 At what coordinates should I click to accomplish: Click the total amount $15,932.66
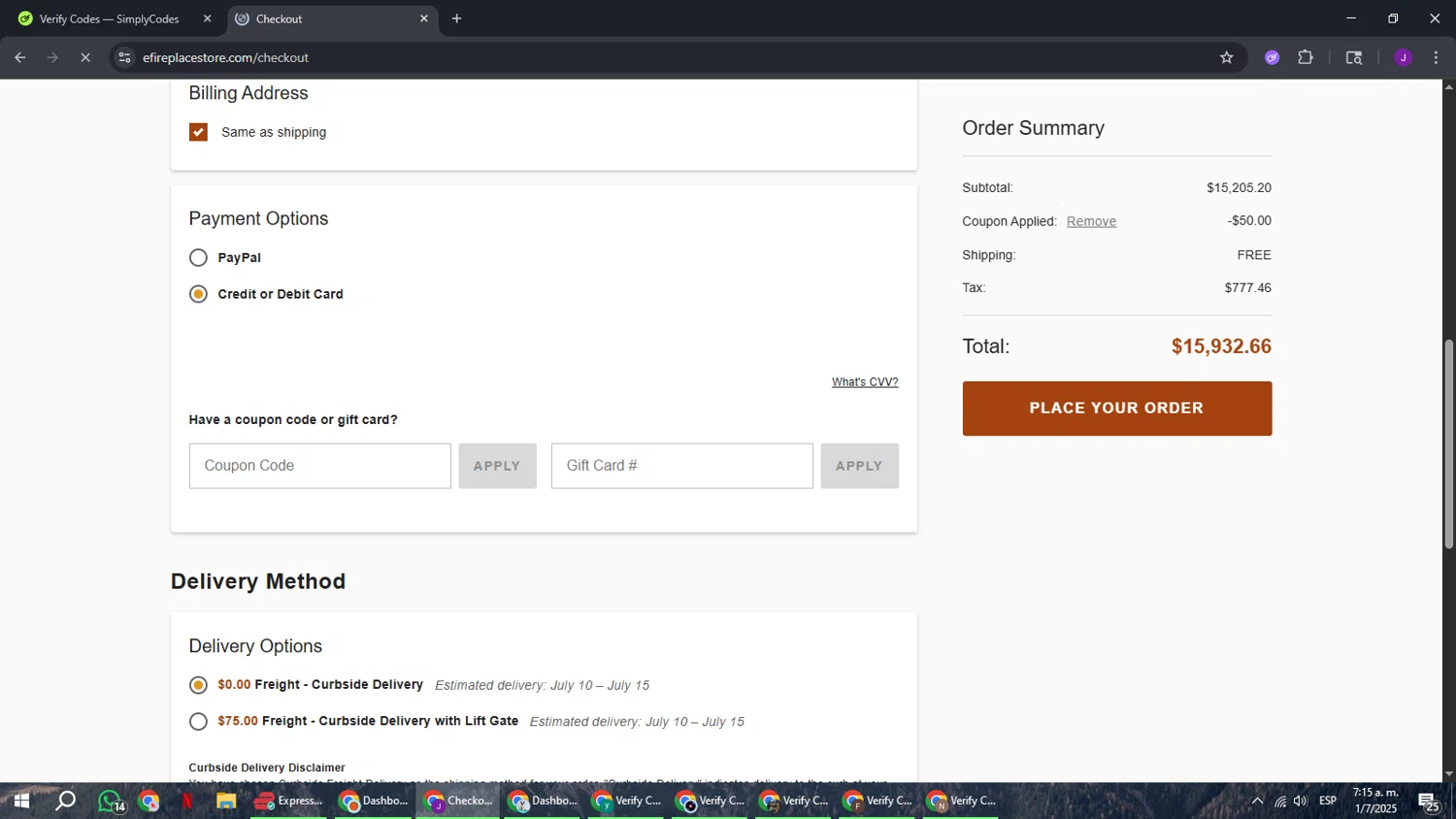click(1221, 346)
